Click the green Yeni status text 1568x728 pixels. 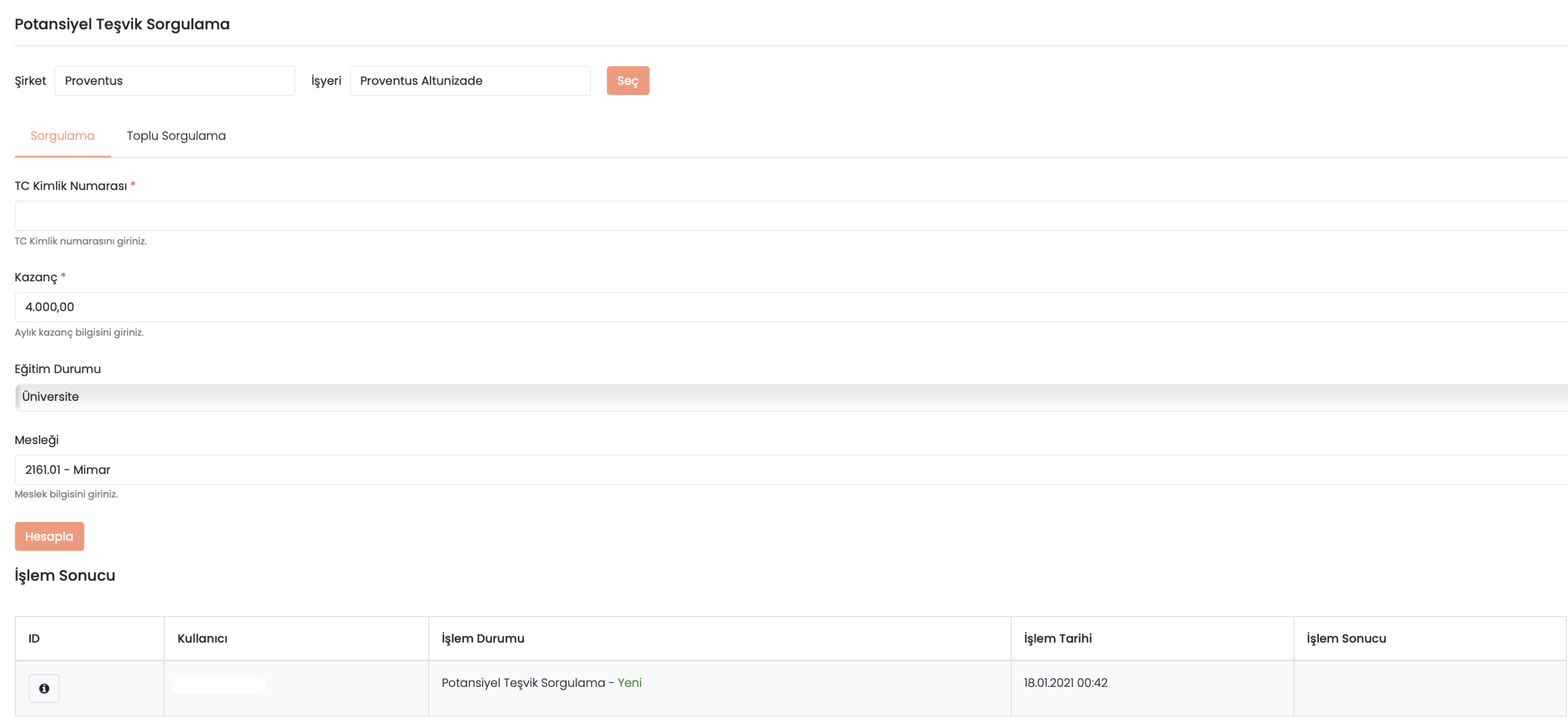(x=629, y=683)
